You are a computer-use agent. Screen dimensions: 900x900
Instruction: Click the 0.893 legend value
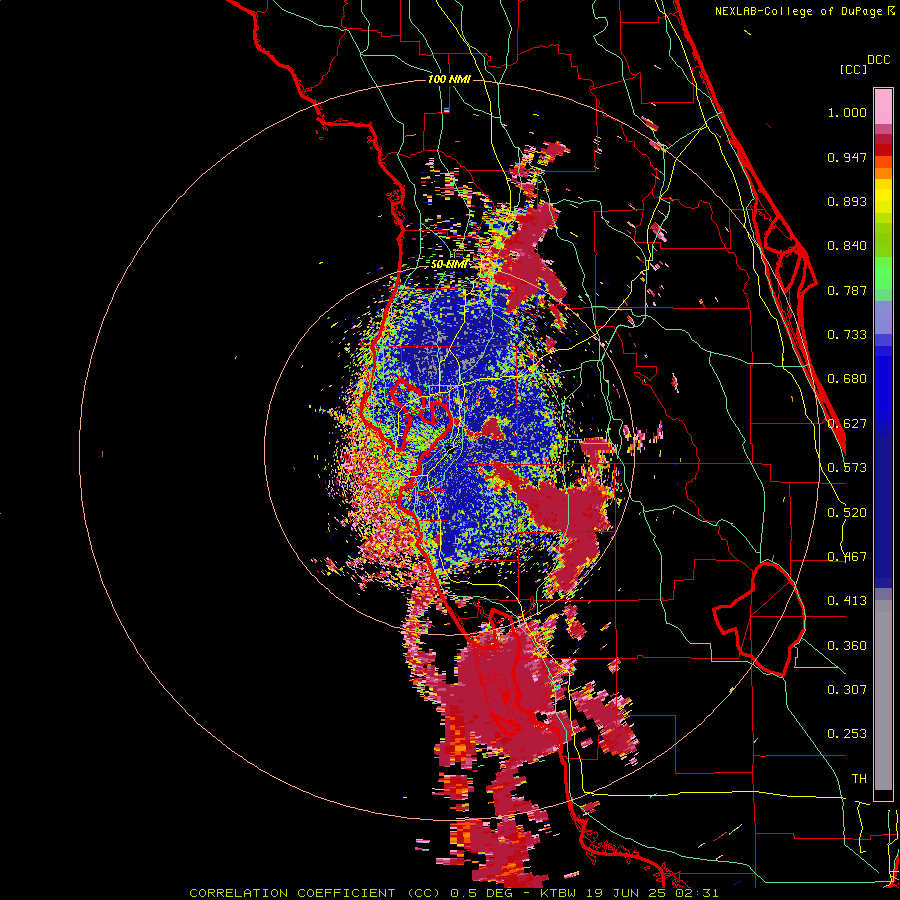847,201
